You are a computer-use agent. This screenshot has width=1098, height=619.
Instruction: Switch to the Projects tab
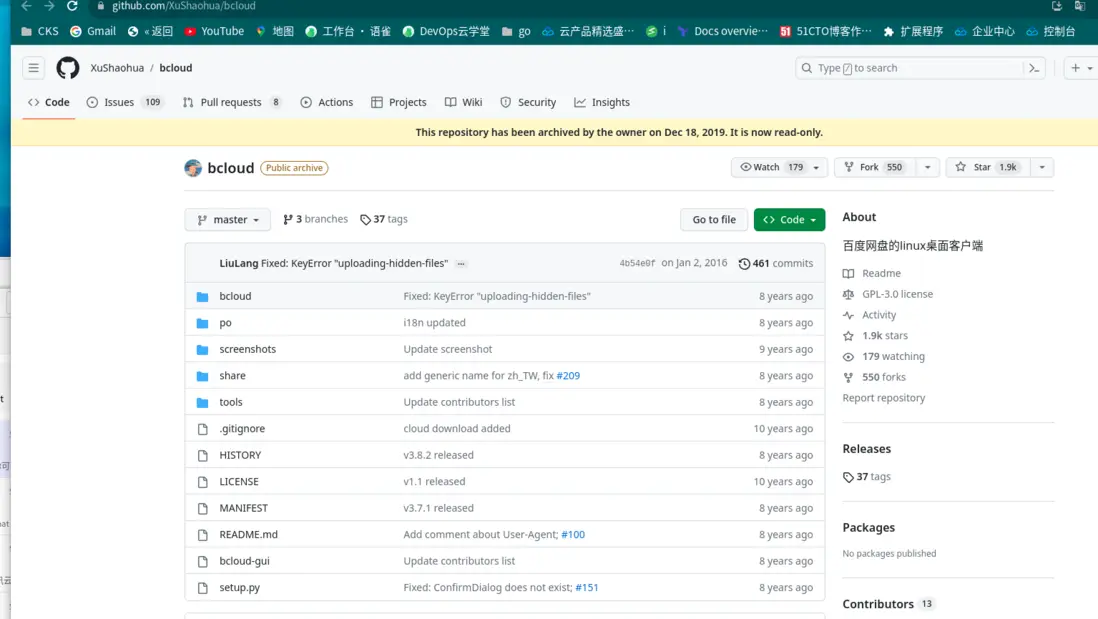[x=398, y=102]
